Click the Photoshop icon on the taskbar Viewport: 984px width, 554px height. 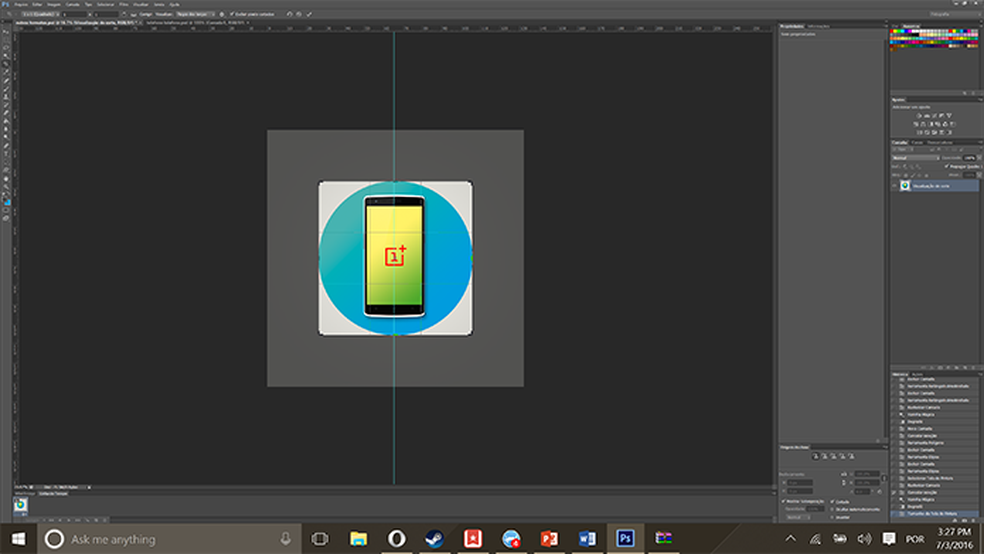point(626,539)
